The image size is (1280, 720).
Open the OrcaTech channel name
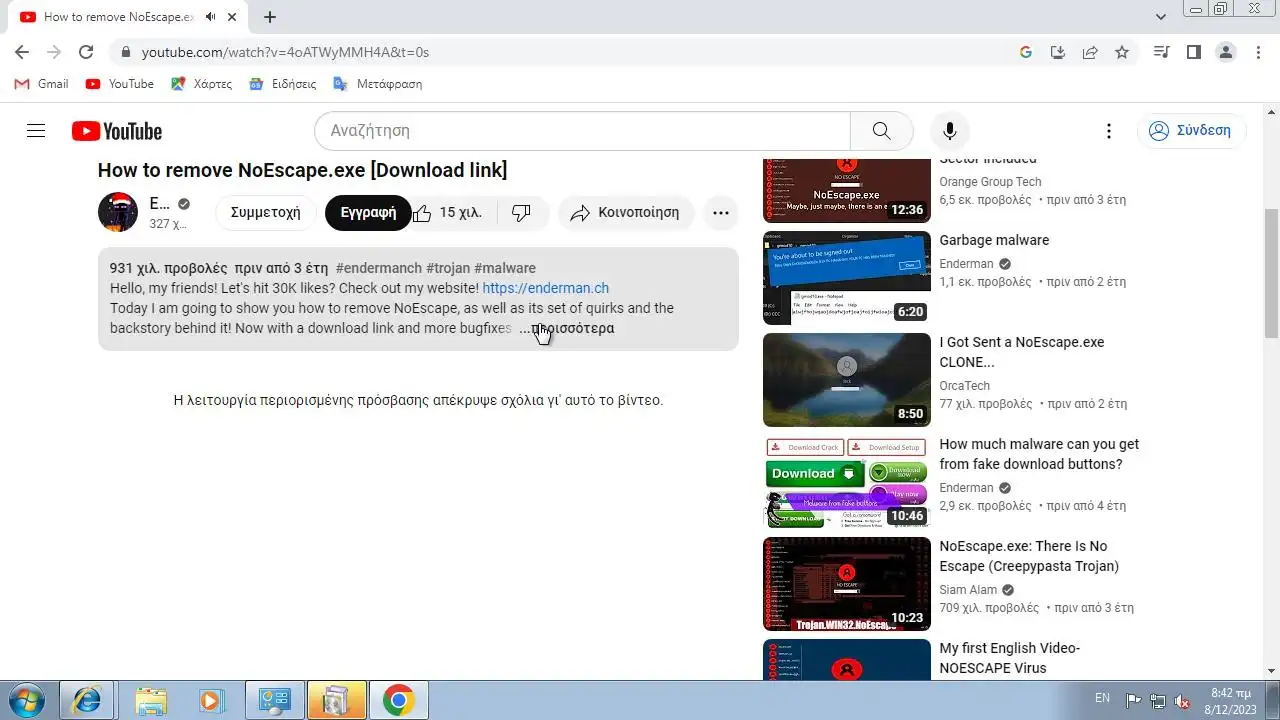(x=964, y=386)
